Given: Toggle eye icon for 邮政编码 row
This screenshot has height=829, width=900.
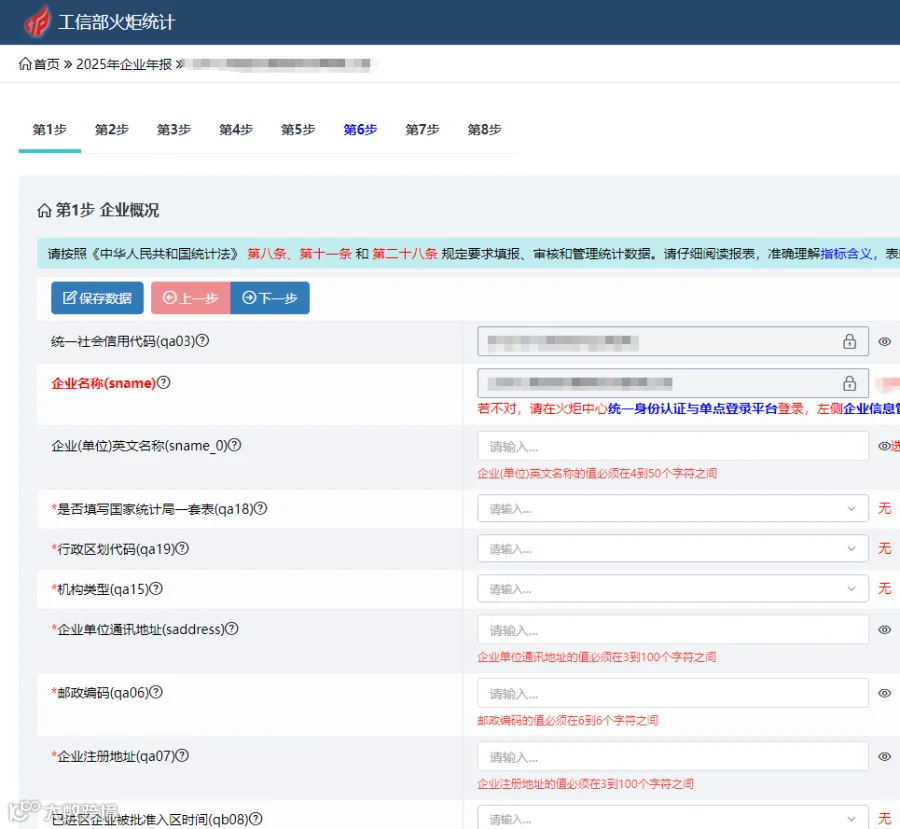Looking at the screenshot, I should pyautogui.click(x=885, y=693).
